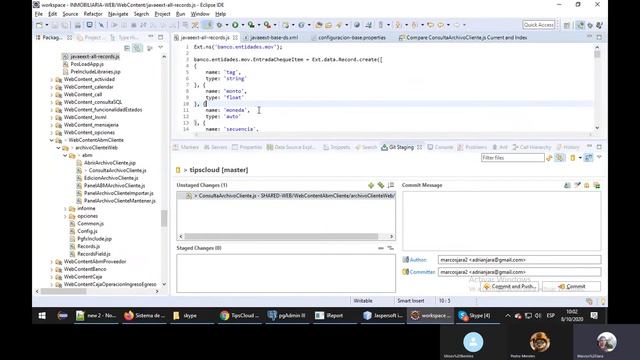This screenshot has height=360, width=640.
Task: Expand the WebContentBanco project
Action: pos(52,269)
